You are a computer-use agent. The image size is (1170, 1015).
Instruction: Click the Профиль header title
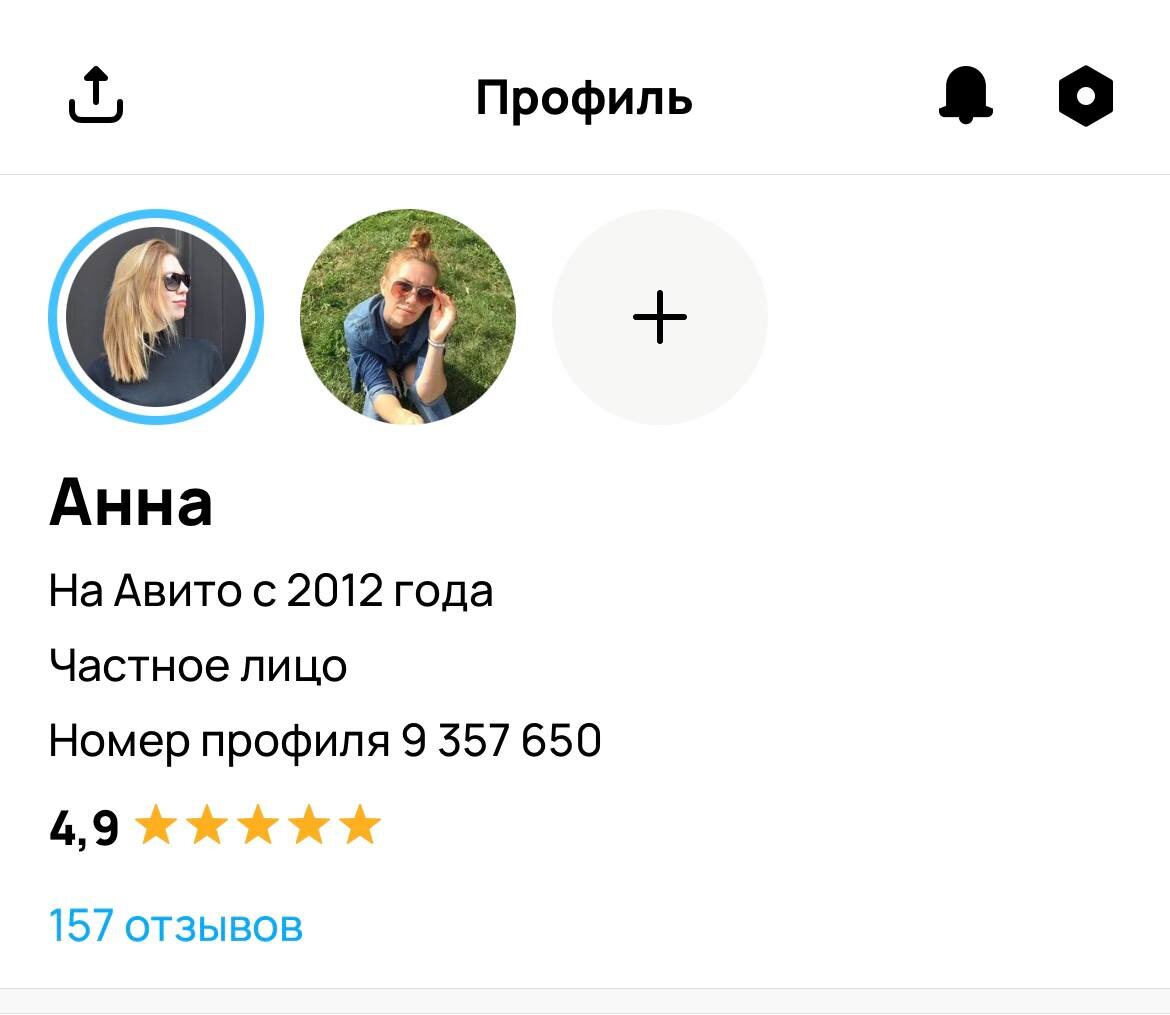click(584, 98)
